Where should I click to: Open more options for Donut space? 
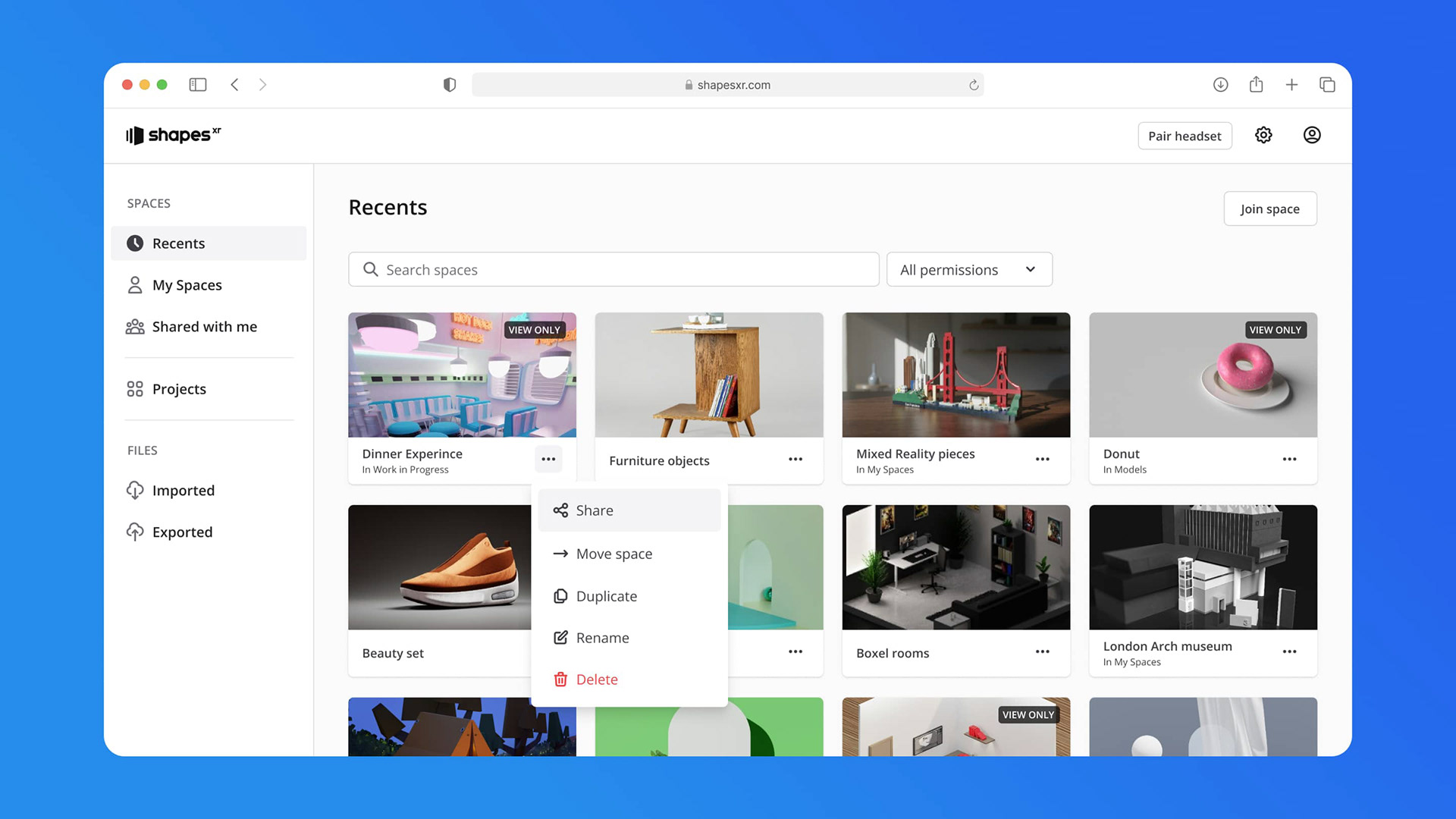(1289, 460)
